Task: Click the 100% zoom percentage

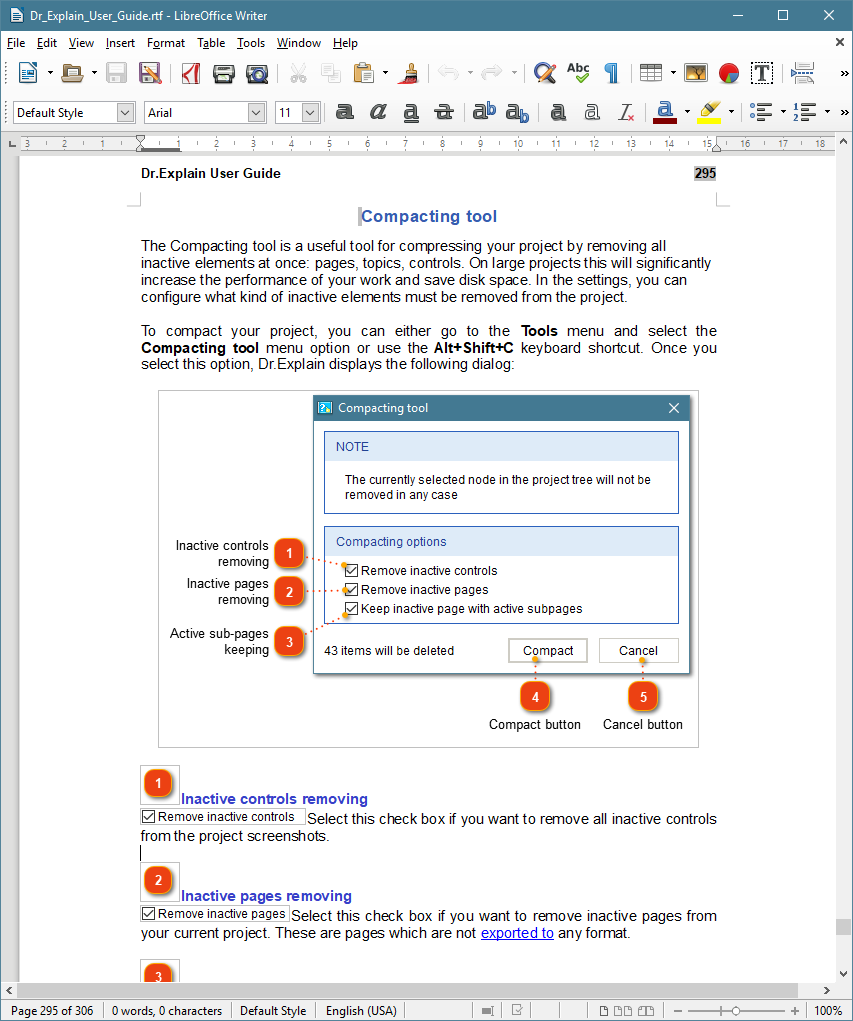Action: (828, 1011)
